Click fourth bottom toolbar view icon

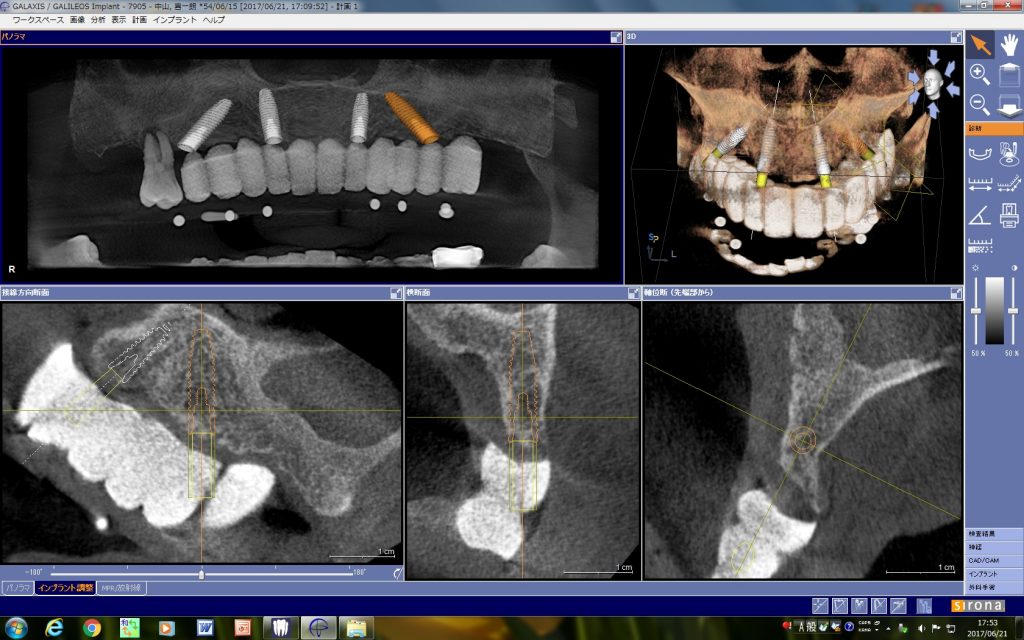(x=879, y=606)
